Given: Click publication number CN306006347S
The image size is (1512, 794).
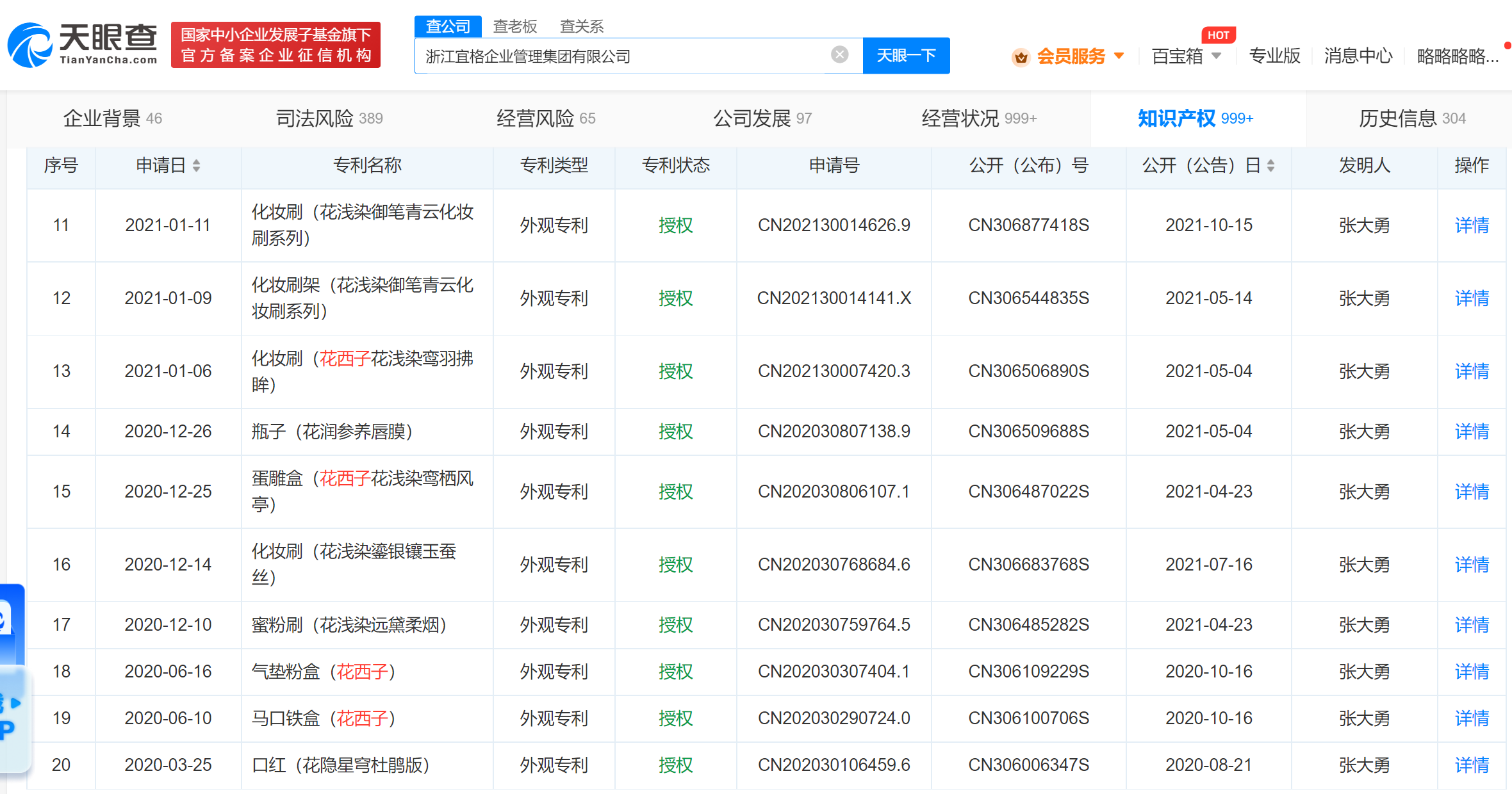Looking at the screenshot, I should [1028, 765].
